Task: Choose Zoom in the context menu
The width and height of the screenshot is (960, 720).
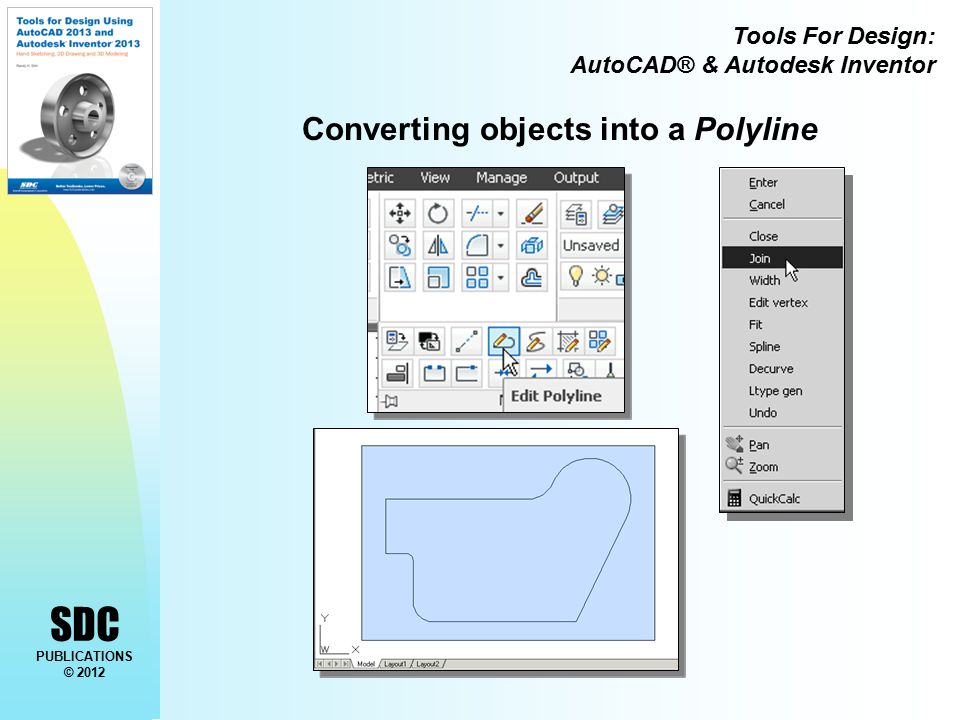Action: [782, 467]
